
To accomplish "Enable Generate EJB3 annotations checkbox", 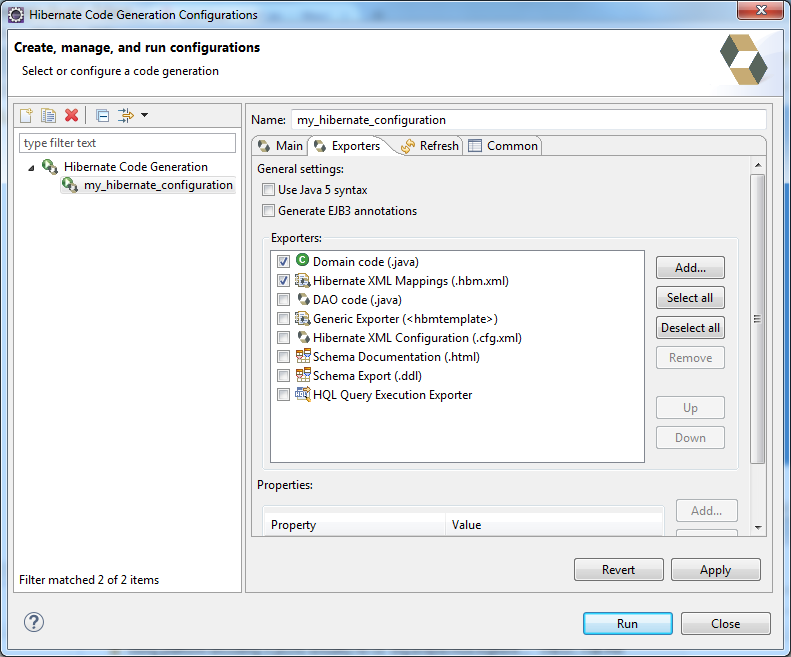I will (x=268, y=211).
